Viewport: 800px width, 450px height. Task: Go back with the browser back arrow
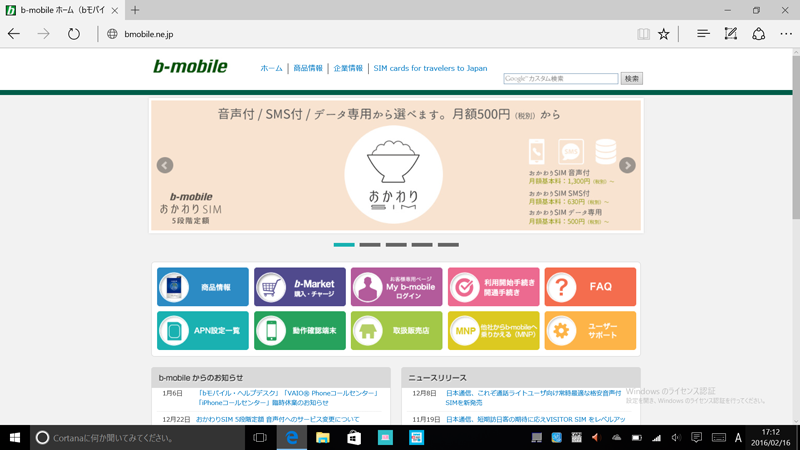tap(14, 34)
